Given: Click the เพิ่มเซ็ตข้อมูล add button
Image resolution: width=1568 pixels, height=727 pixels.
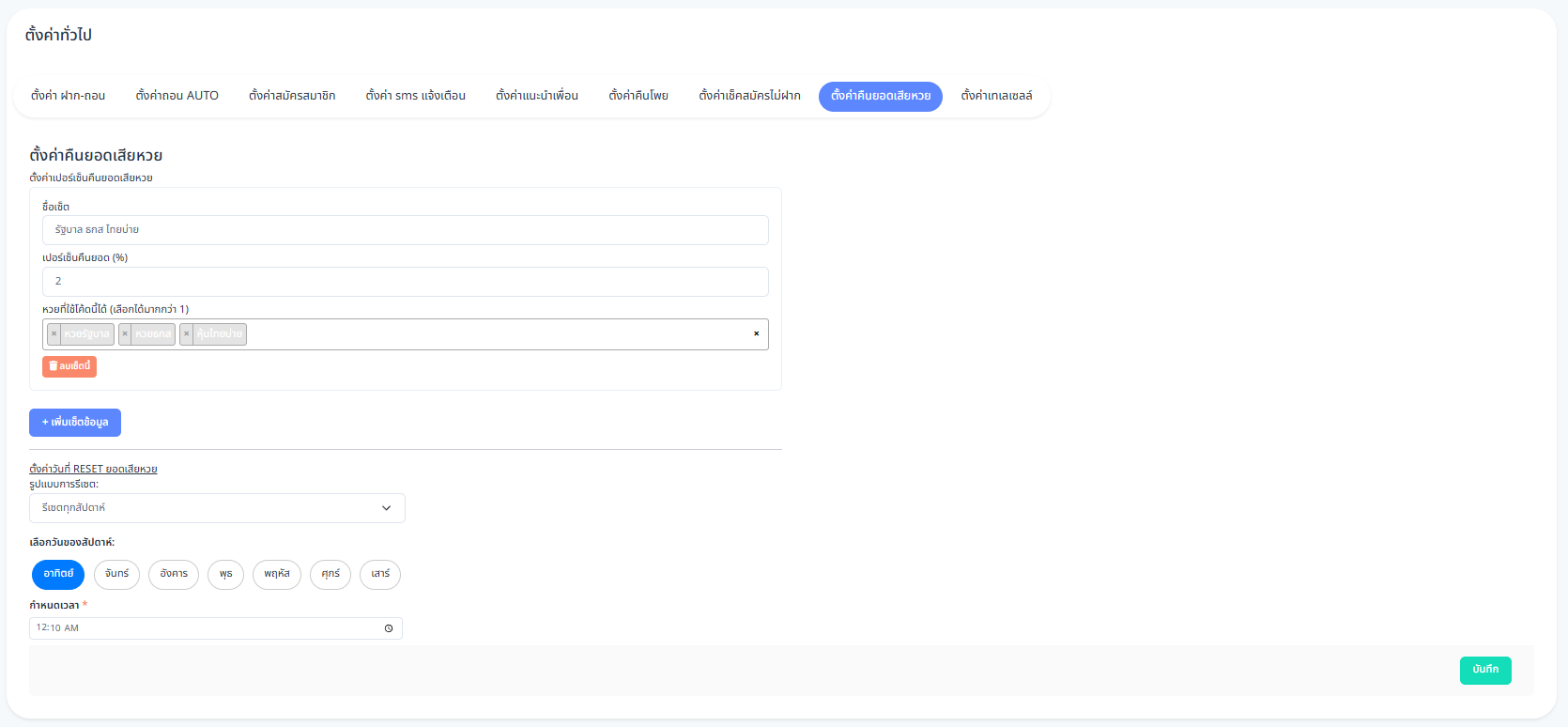Looking at the screenshot, I should (75, 423).
